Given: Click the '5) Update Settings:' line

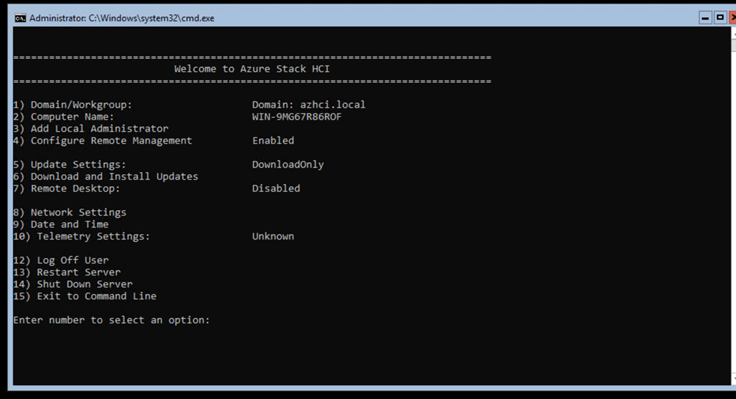Looking at the screenshot, I should pos(69,164).
